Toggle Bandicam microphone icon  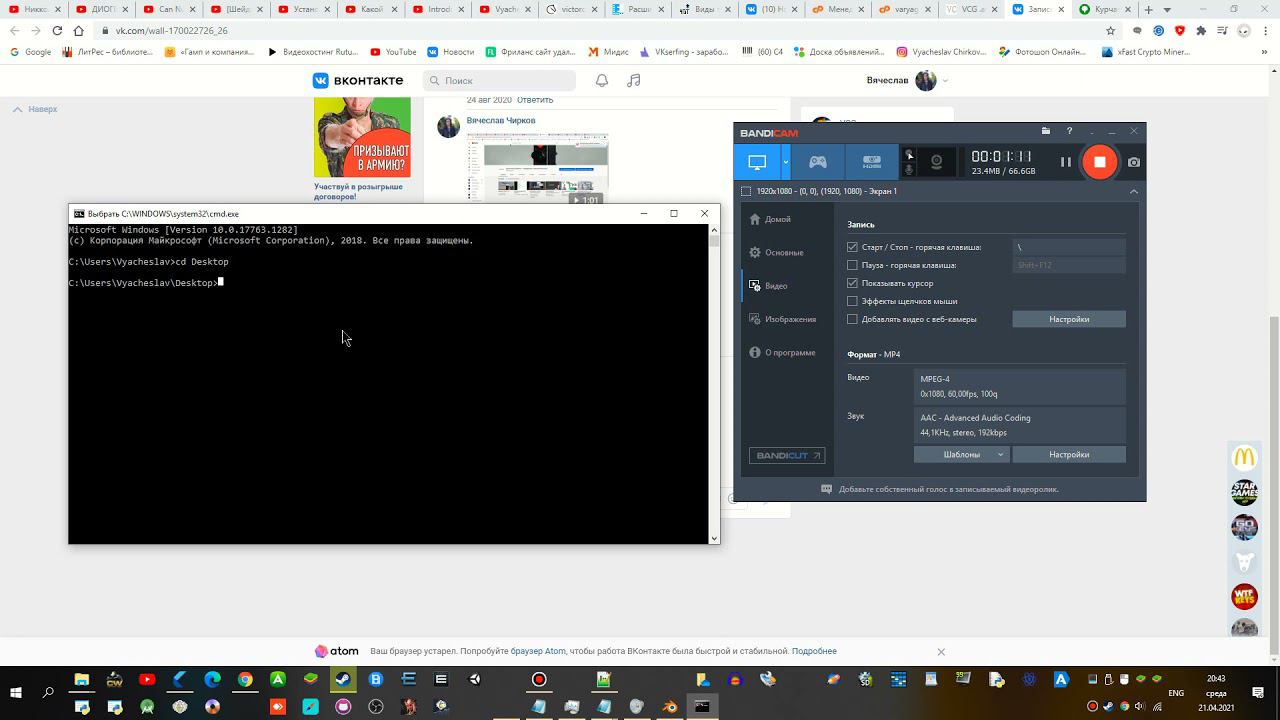pos(909,170)
